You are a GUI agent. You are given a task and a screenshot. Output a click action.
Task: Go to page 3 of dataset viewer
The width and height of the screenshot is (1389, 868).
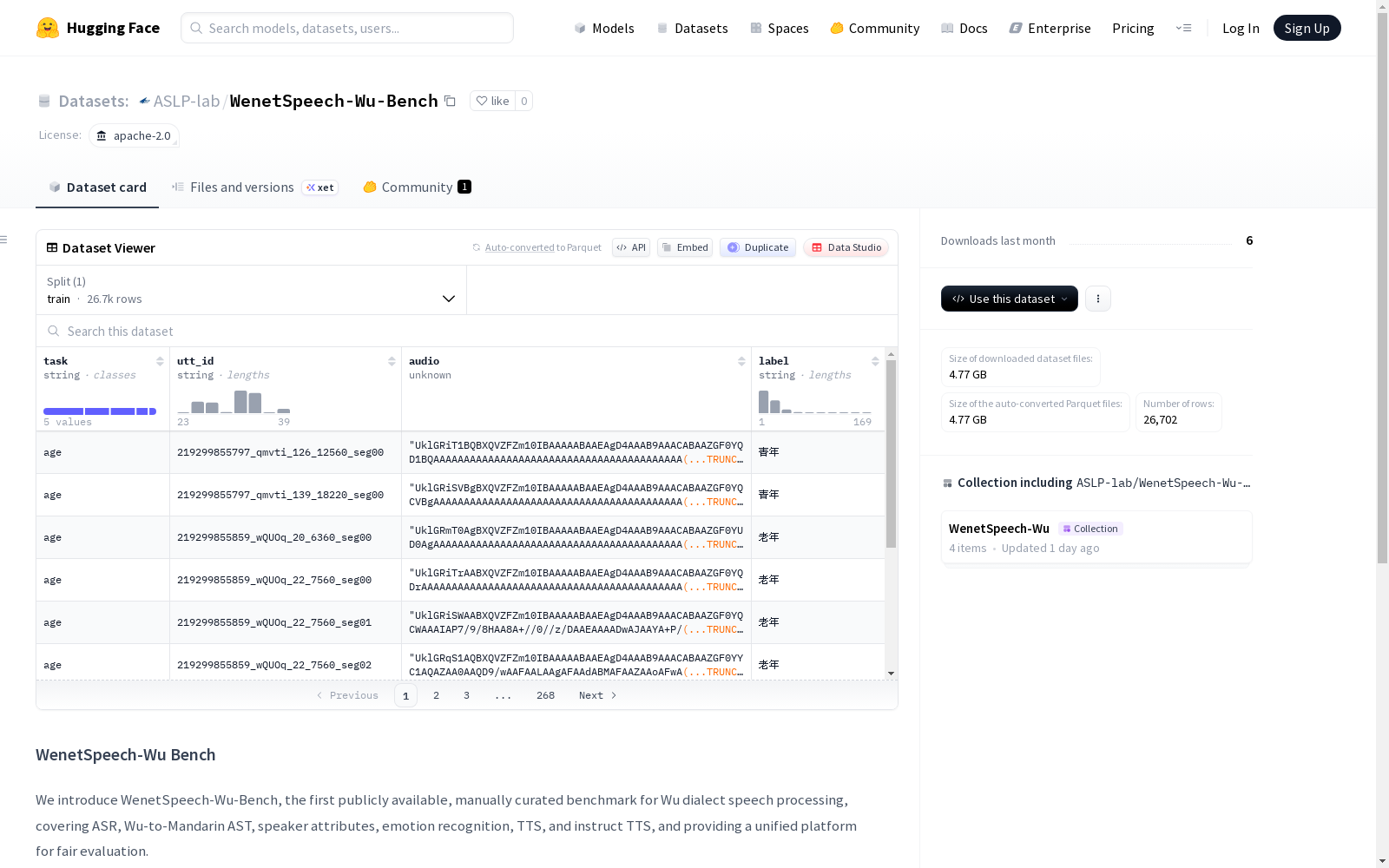(466, 695)
